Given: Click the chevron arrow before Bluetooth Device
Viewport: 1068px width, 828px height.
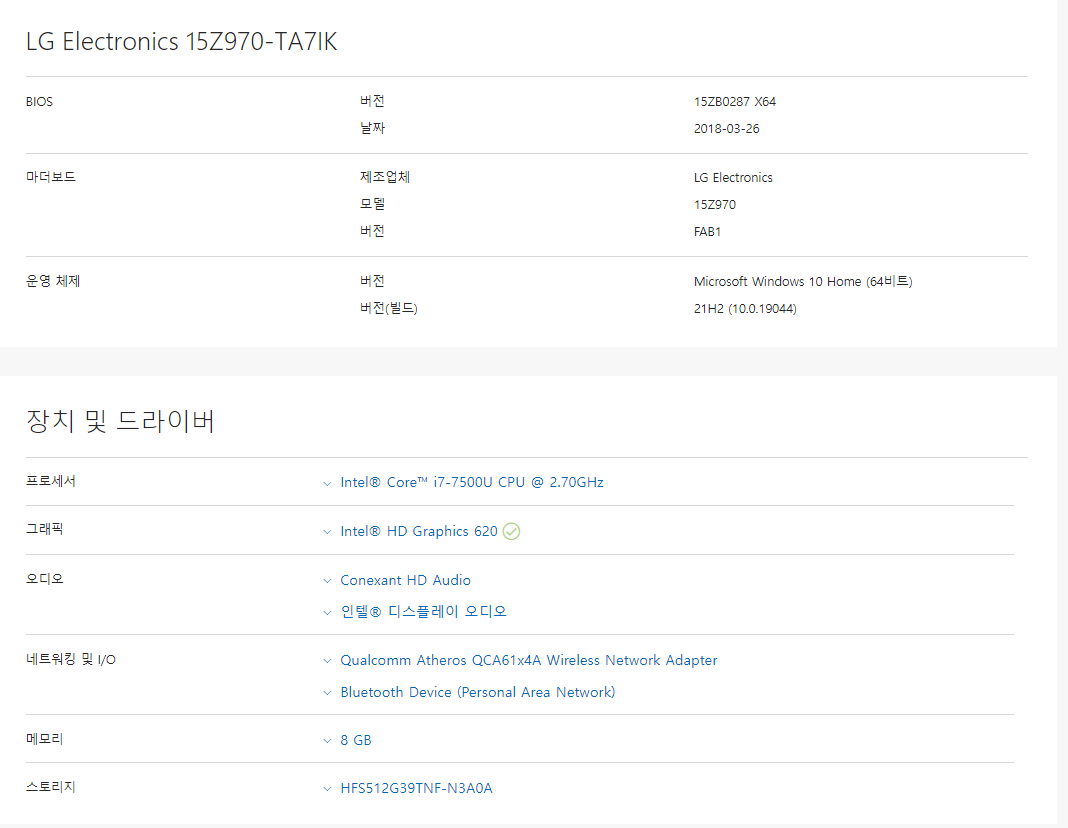Looking at the screenshot, I should tap(327, 693).
